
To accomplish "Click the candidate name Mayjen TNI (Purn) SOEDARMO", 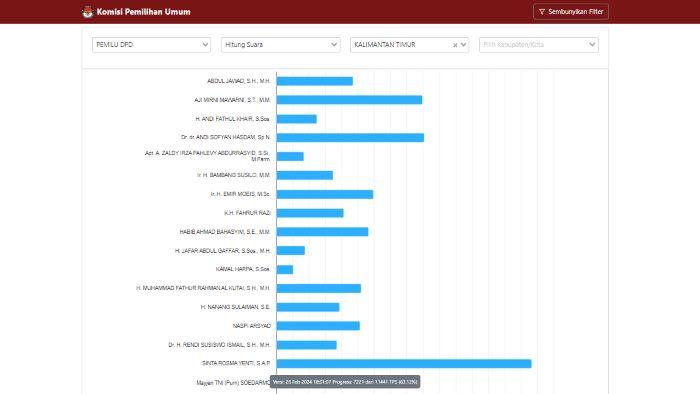I will (233, 383).
